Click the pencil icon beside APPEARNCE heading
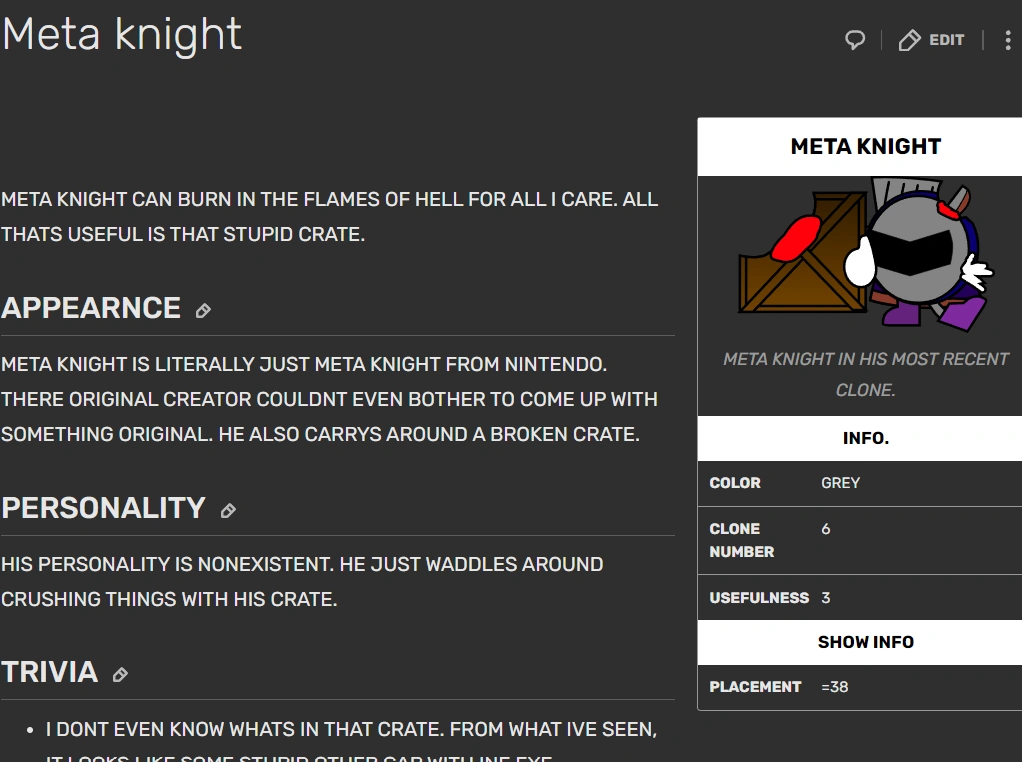The width and height of the screenshot is (1022, 762). [203, 311]
